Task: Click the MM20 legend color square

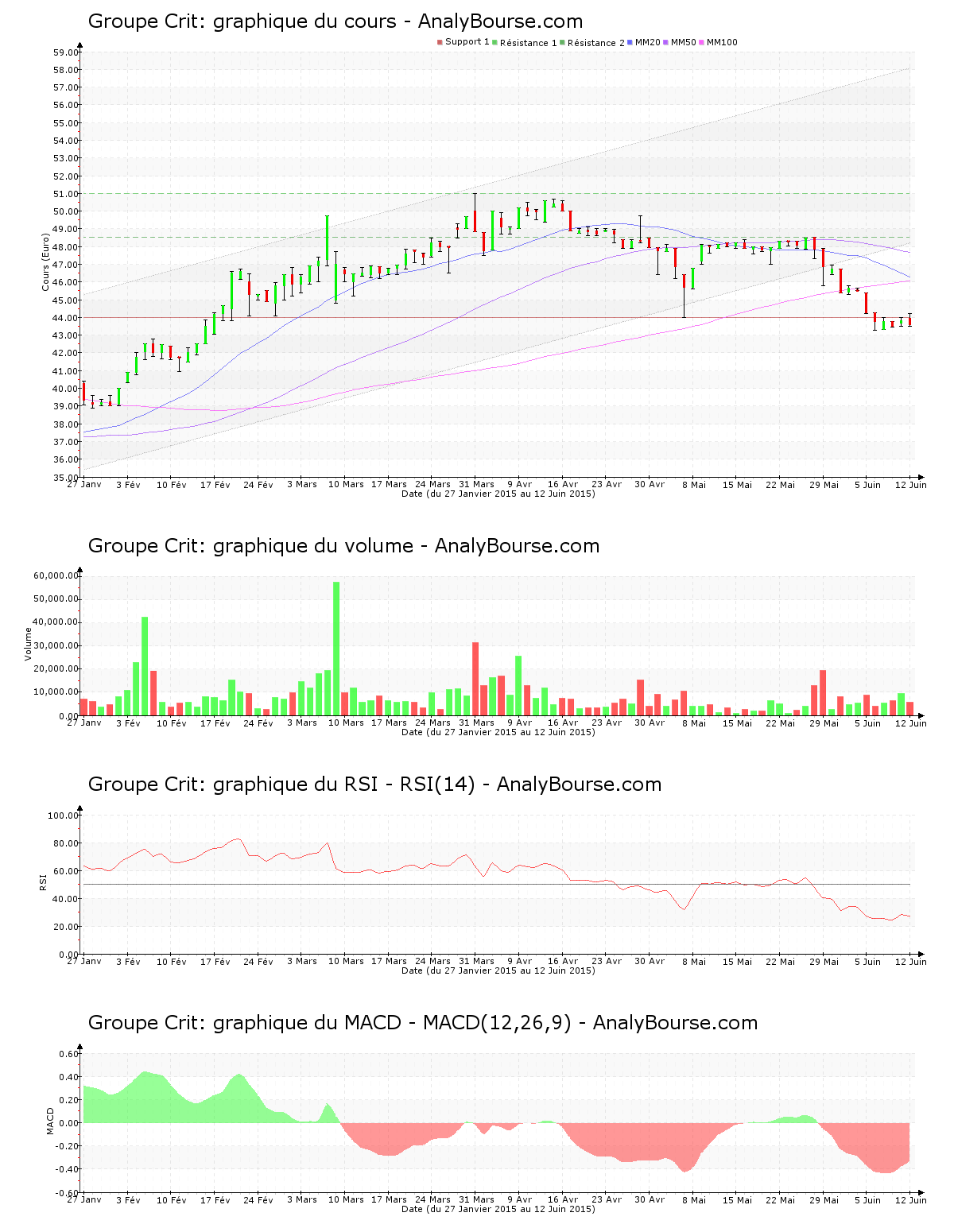Action: [630, 42]
